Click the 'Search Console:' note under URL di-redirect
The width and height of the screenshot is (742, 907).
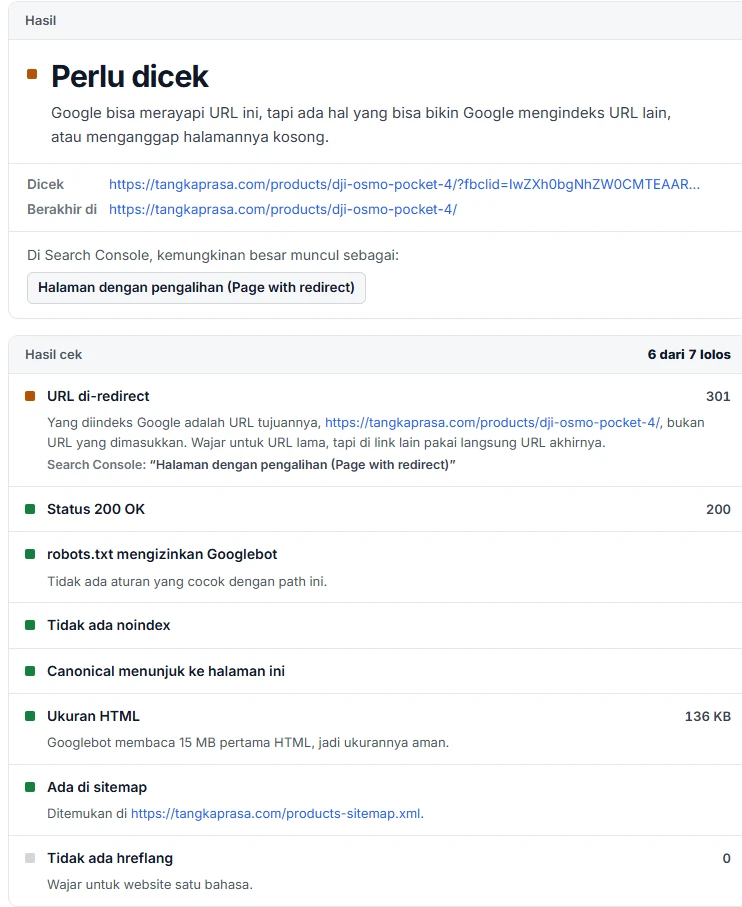(251, 464)
